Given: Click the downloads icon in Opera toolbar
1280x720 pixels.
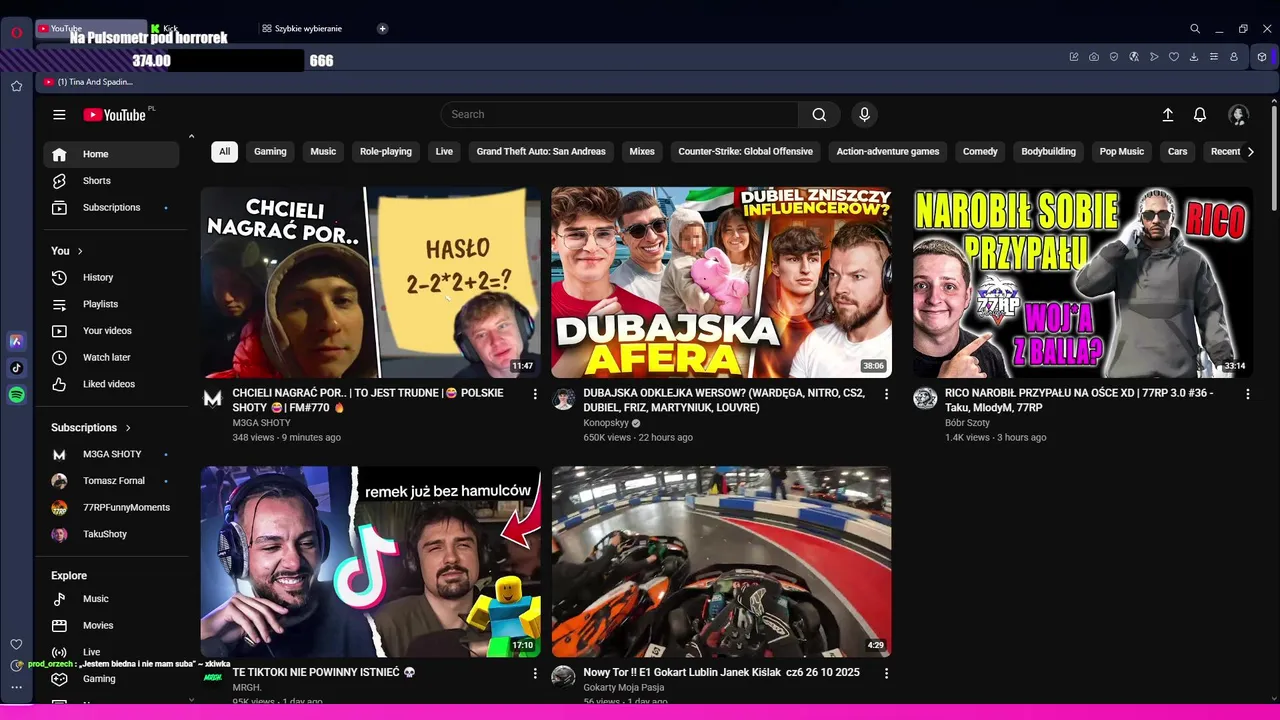Looking at the screenshot, I should click(1194, 57).
